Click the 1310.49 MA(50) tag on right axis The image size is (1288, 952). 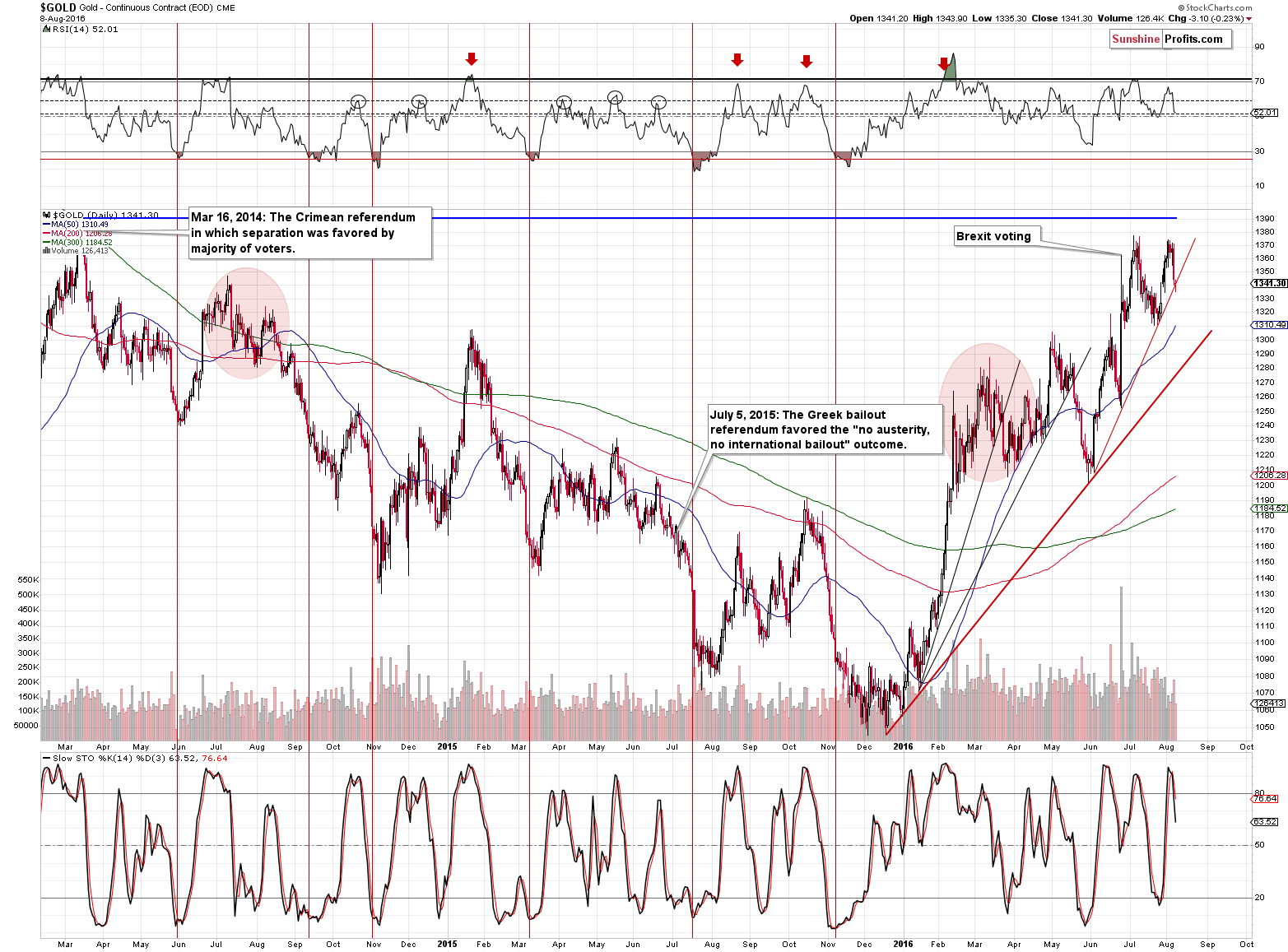click(1270, 325)
